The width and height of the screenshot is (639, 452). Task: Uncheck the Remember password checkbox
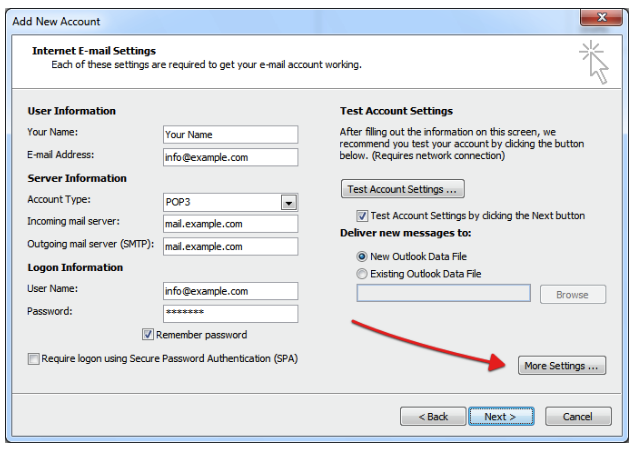coord(148,335)
